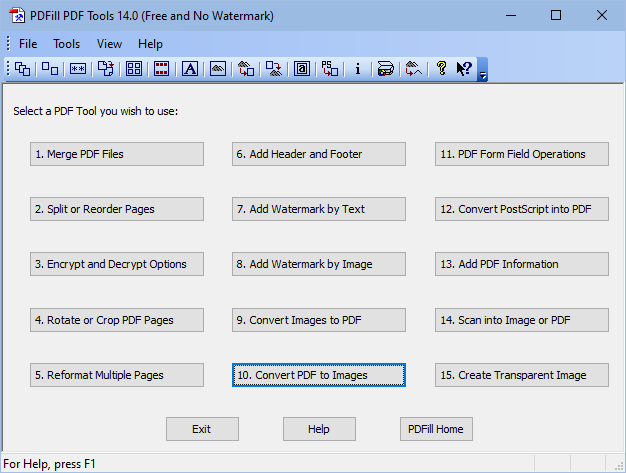
Task: Click the context help arrow-question icon
Action: click(x=464, y=69)
